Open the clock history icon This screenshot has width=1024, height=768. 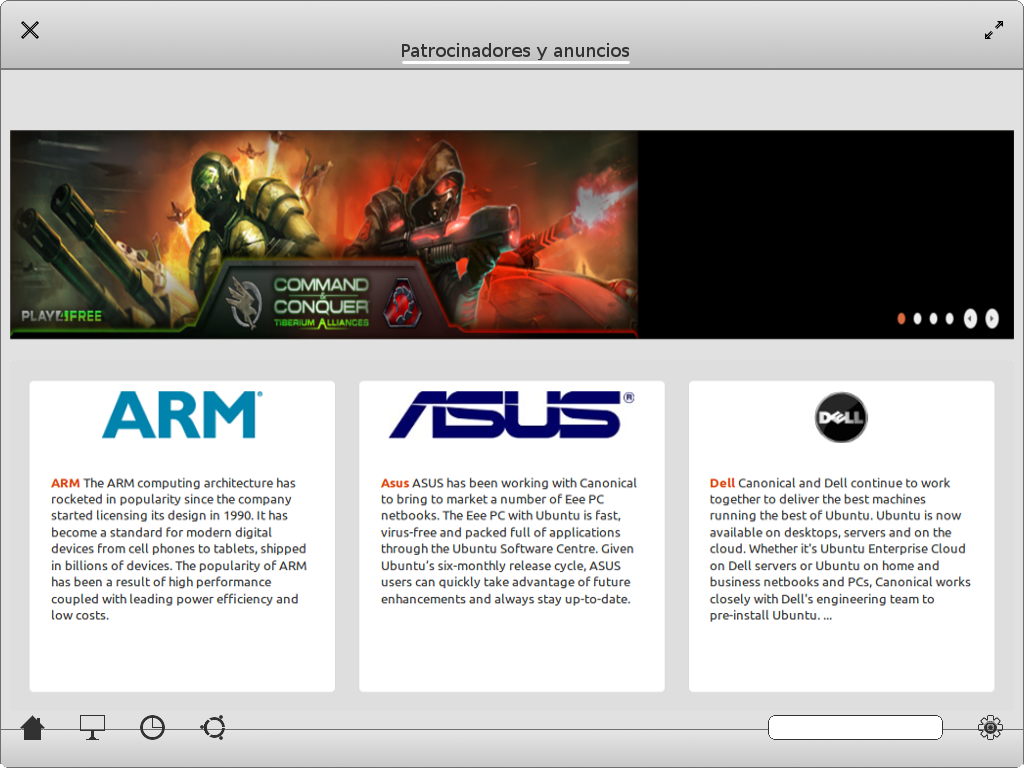click(152, 728)
